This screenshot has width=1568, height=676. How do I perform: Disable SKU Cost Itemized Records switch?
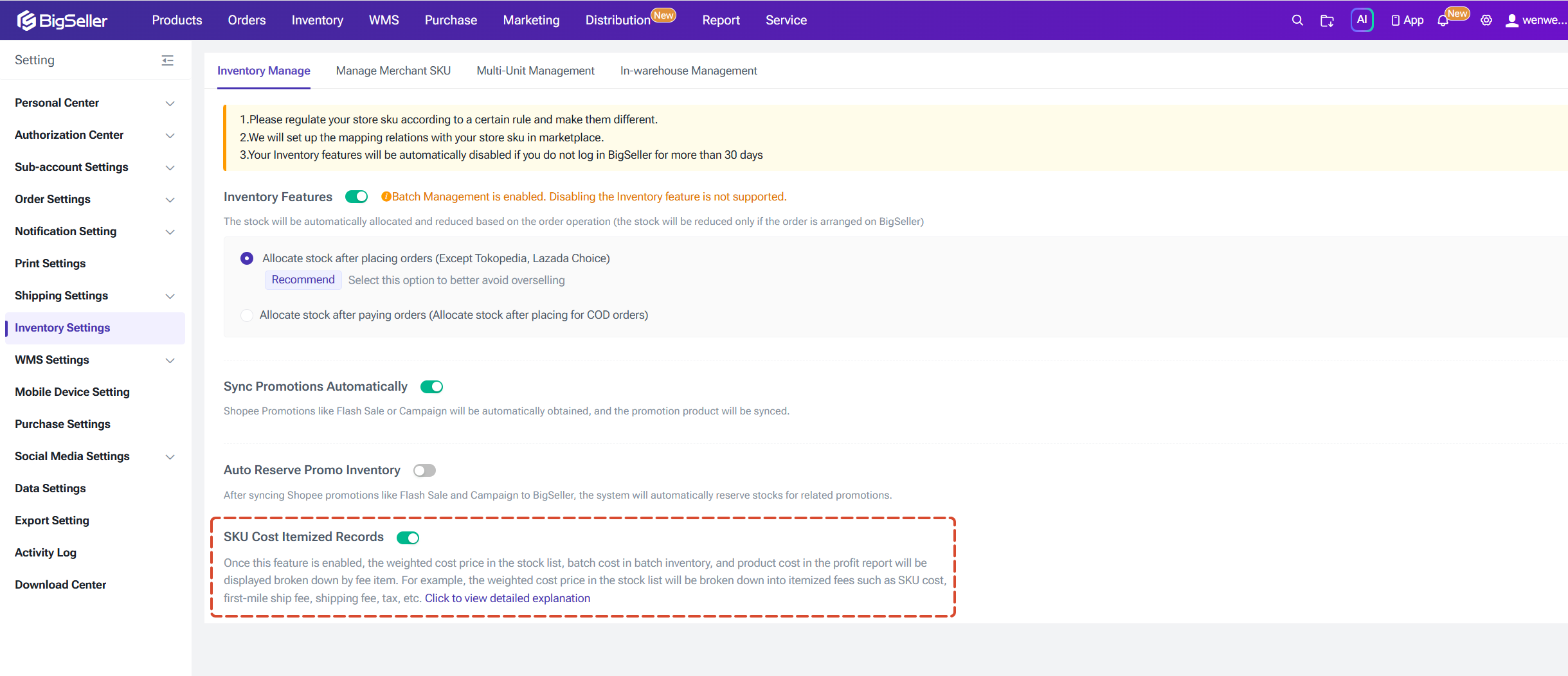pyautogui.click(x=408, y=538)
